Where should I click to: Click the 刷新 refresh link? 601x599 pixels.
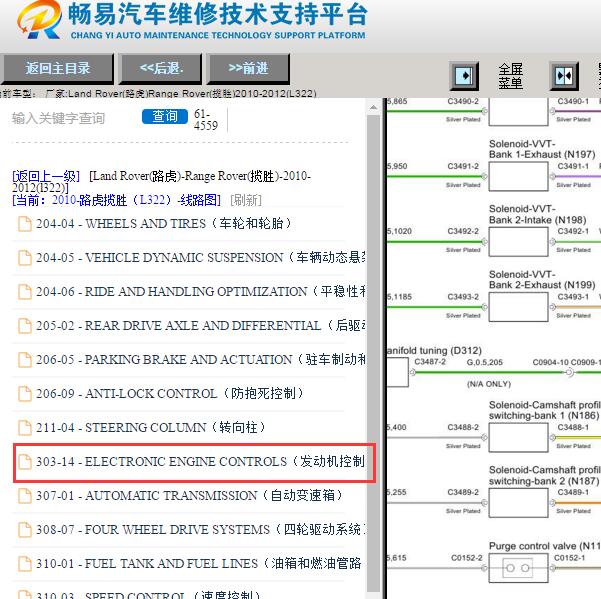click(x=246, y=200)
